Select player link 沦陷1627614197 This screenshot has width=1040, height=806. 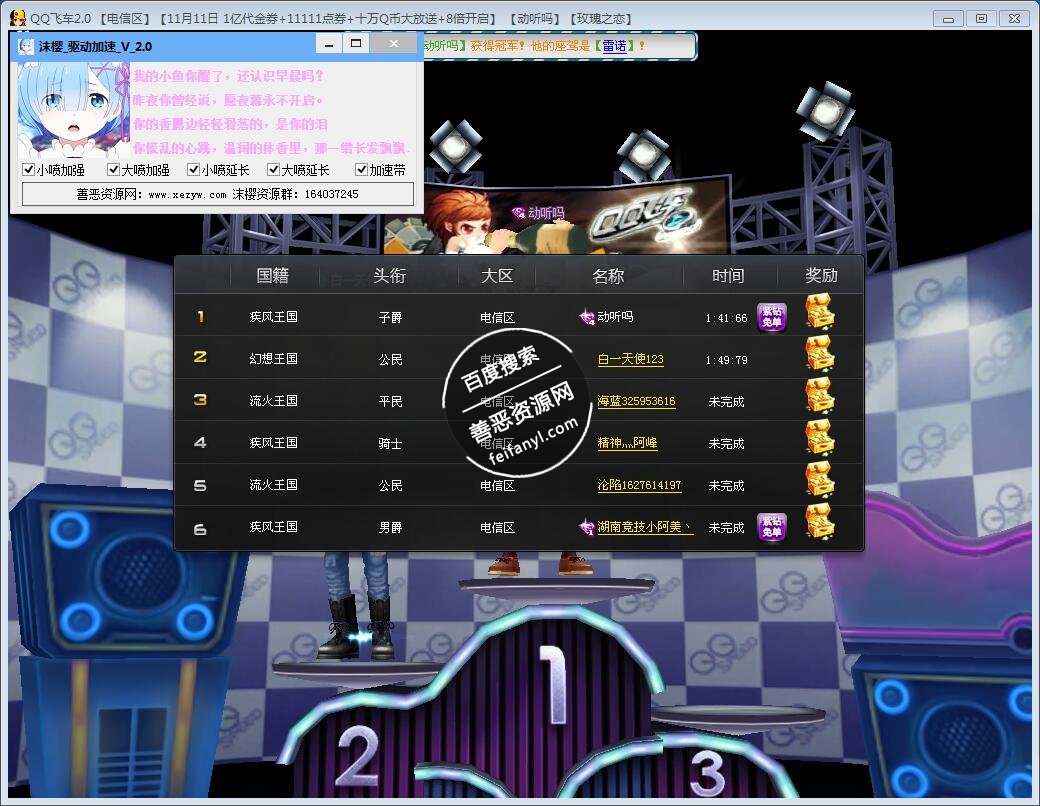pyautogui.click(x=639, y=485)
